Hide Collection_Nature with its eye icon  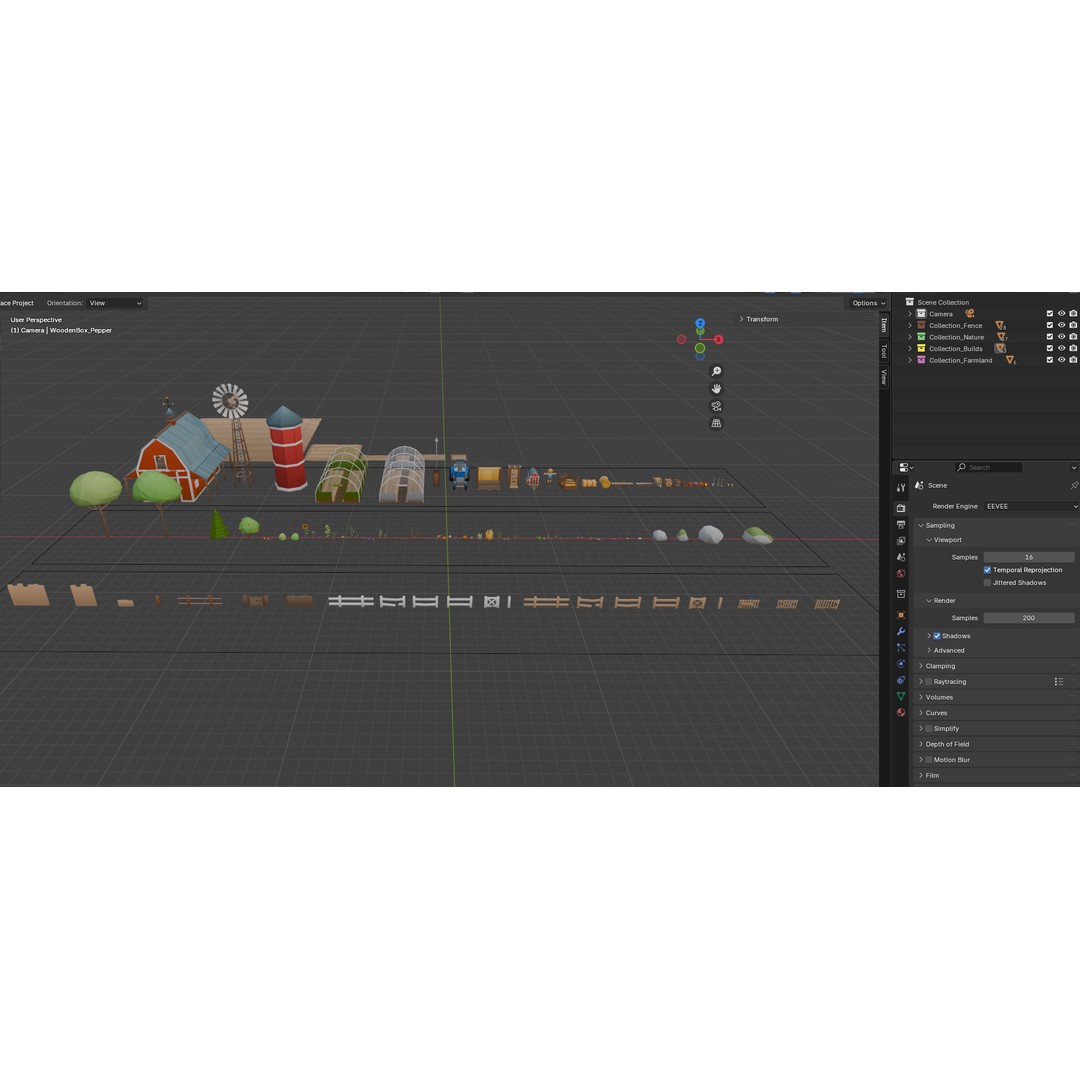[x=1061, y=337]
